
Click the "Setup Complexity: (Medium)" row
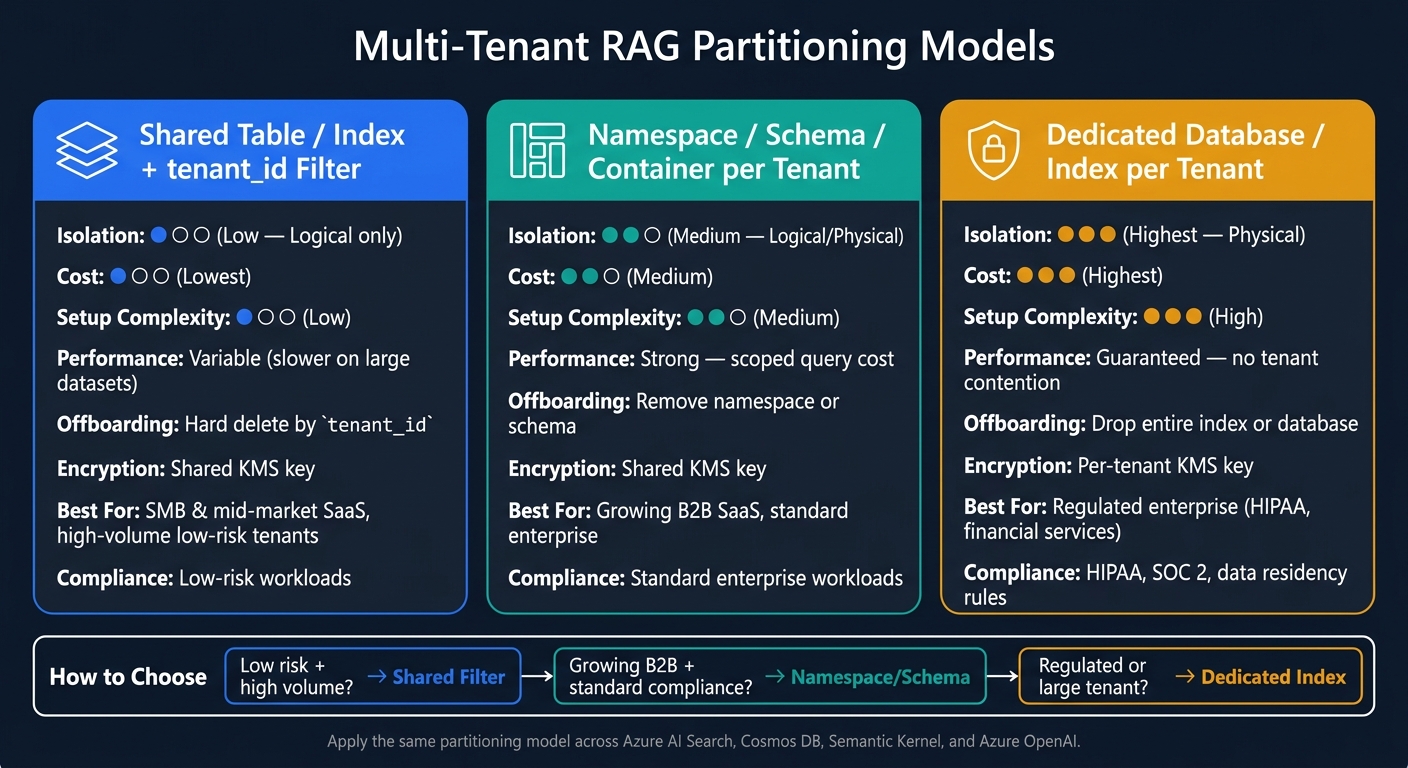[x=674, y=317]
